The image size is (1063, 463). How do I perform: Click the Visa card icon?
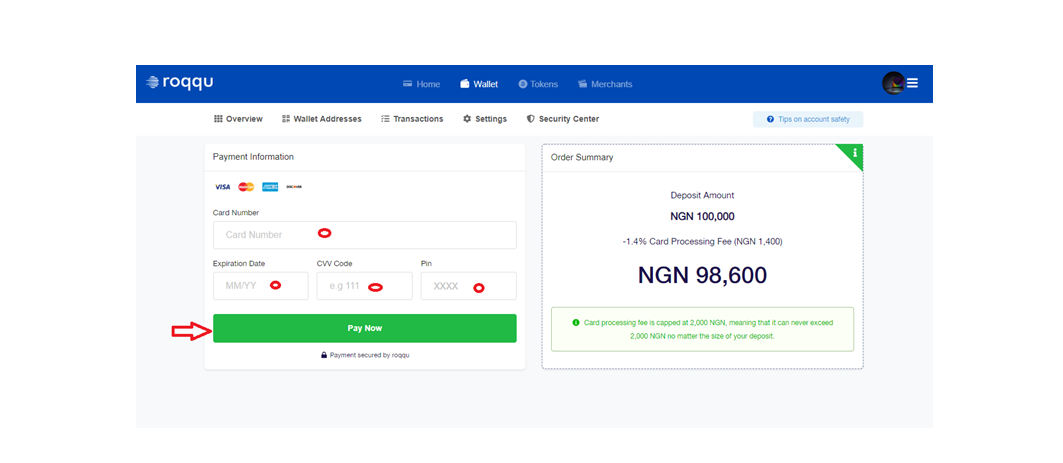click(x=222, y=187)
